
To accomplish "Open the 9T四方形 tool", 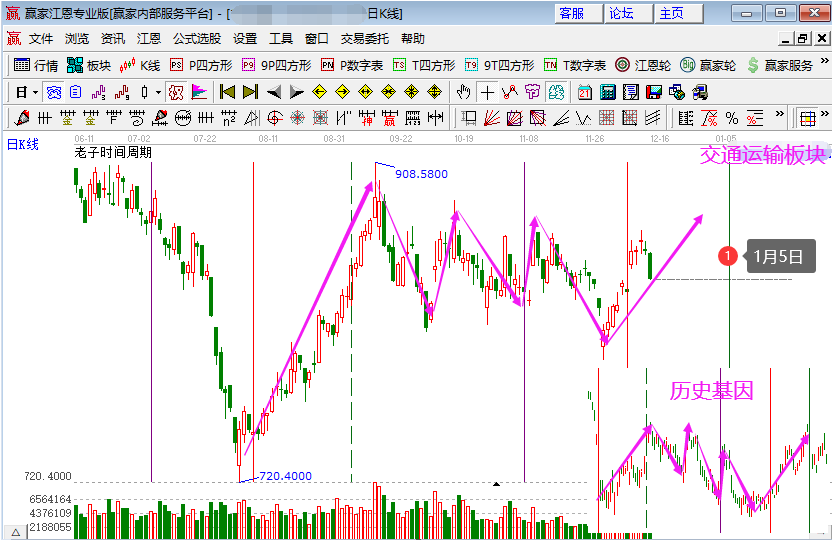I will tap(499, 65).
